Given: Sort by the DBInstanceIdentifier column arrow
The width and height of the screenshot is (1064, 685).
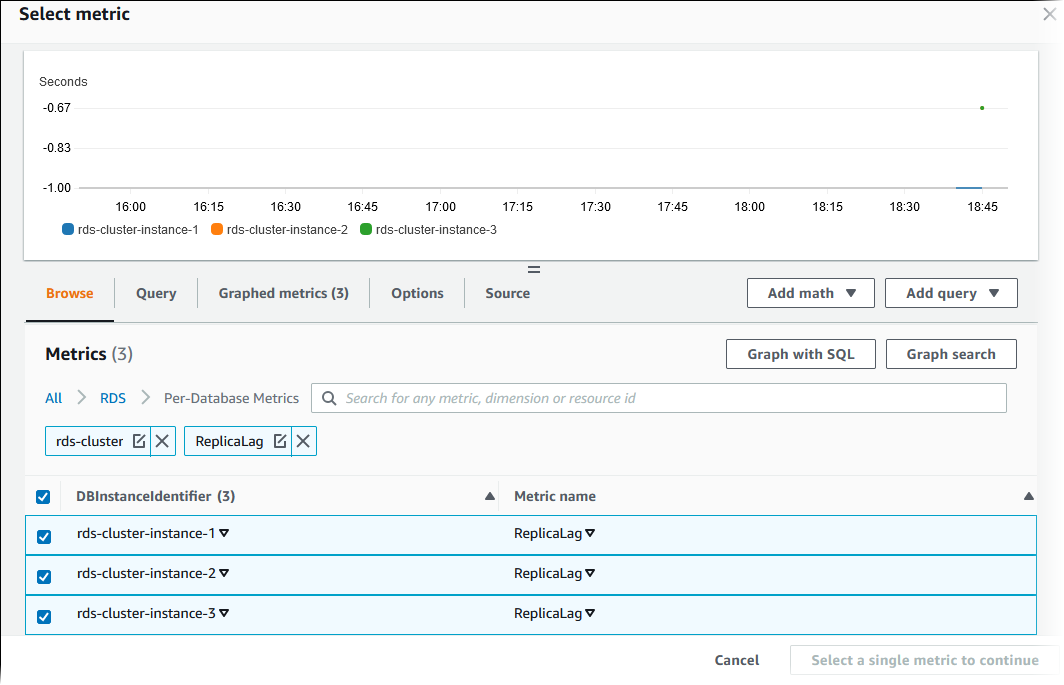Looking at the screenshot, I should tap(489, 495).
